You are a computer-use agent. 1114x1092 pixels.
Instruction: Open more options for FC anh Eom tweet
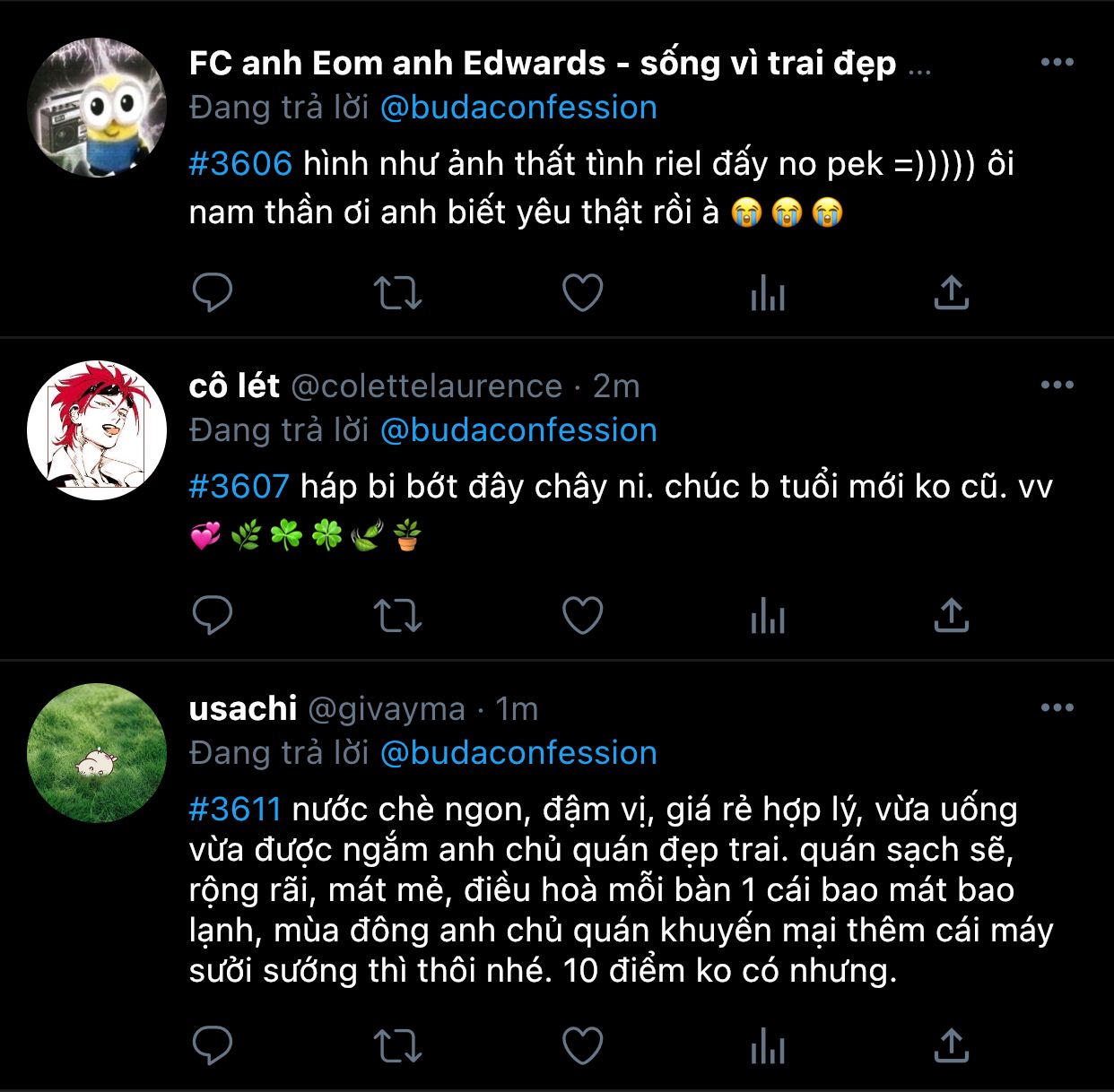click(x=1057, y=62)
